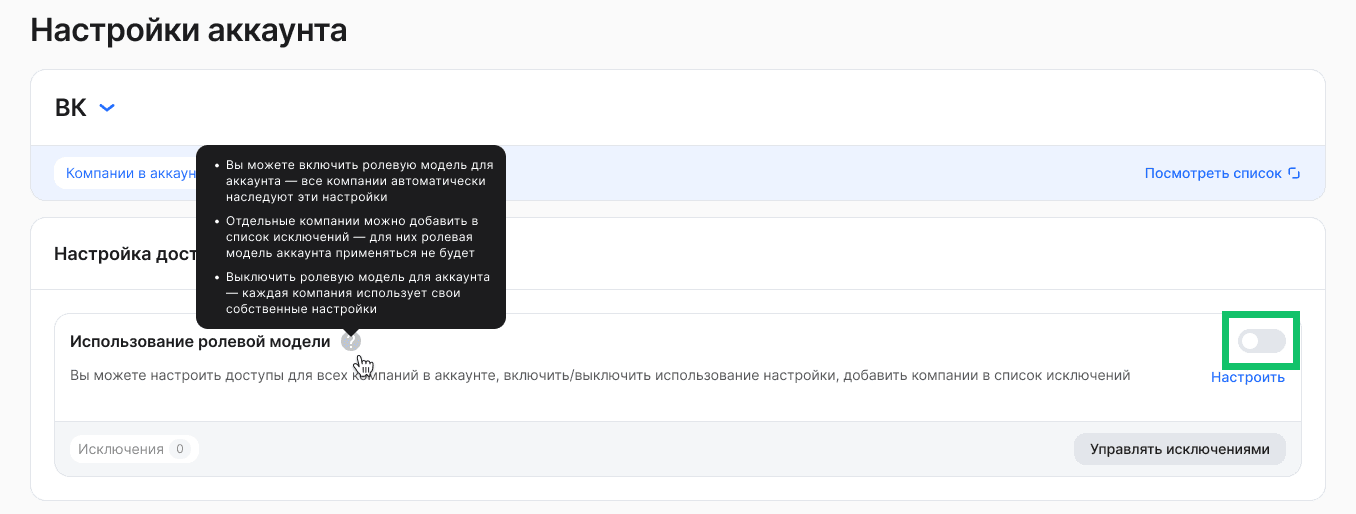The height and width of the screenshot is (514, 1356).
Task: Click the exclusions counter badge showing 0
Action: tap(180, 449)
